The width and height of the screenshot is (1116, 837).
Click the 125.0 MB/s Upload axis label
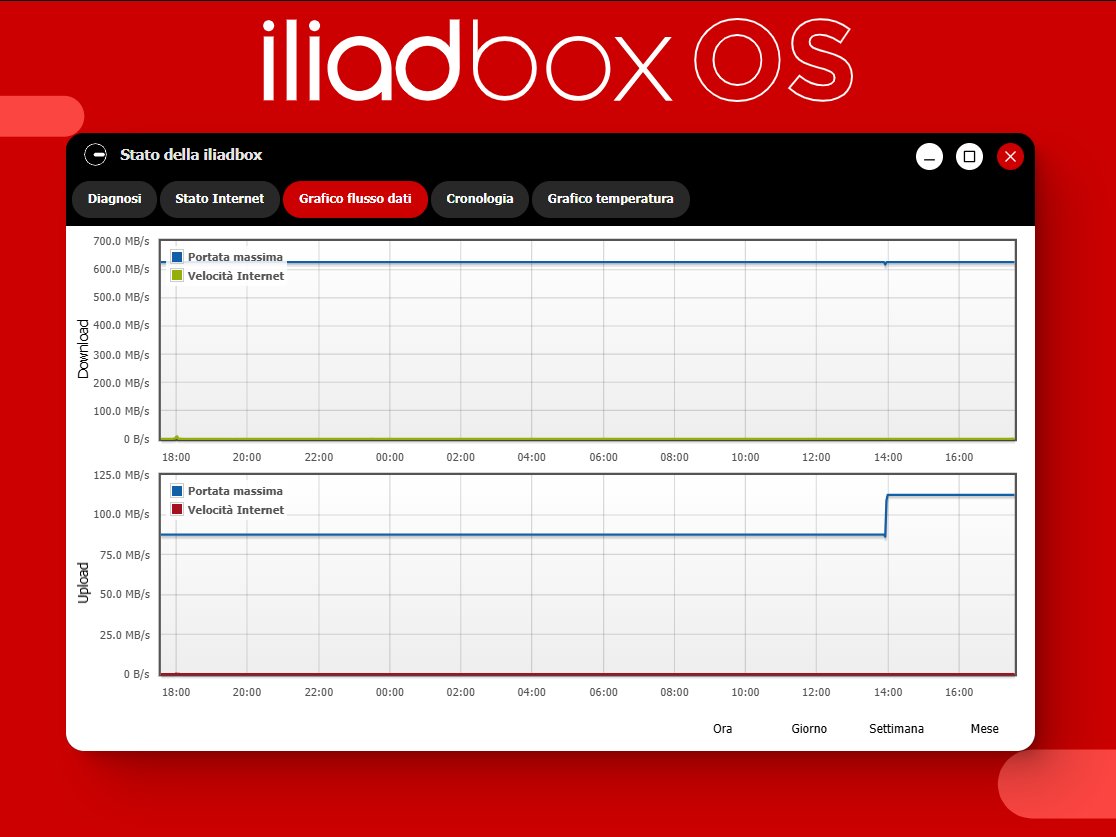click(x=121, y=475)
